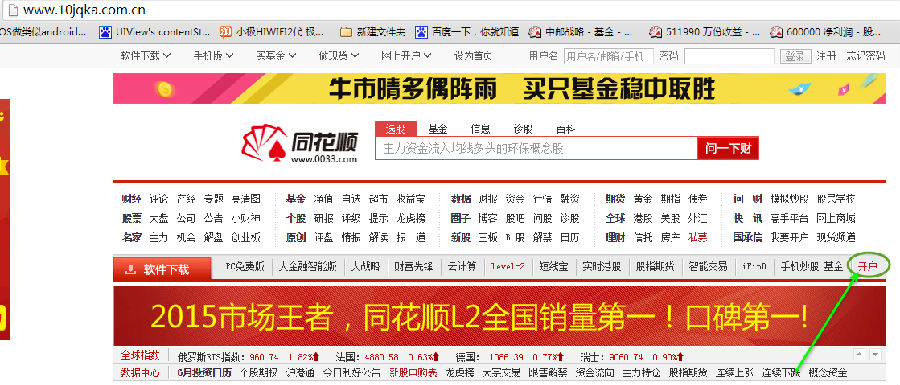900x385 pixels.
Task: Click the 登录 login button
Action: point(795,56)
